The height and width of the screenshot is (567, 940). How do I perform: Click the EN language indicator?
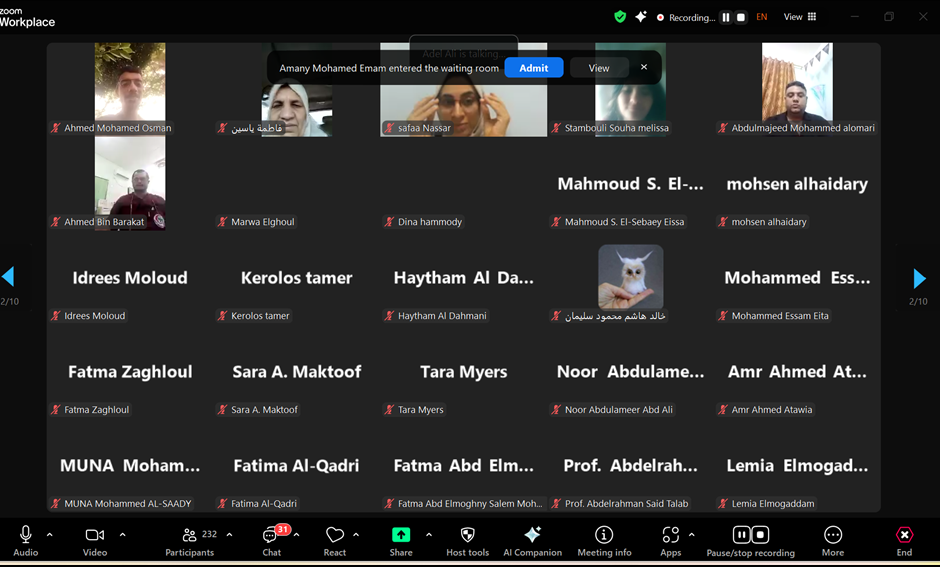pos(761,17)
